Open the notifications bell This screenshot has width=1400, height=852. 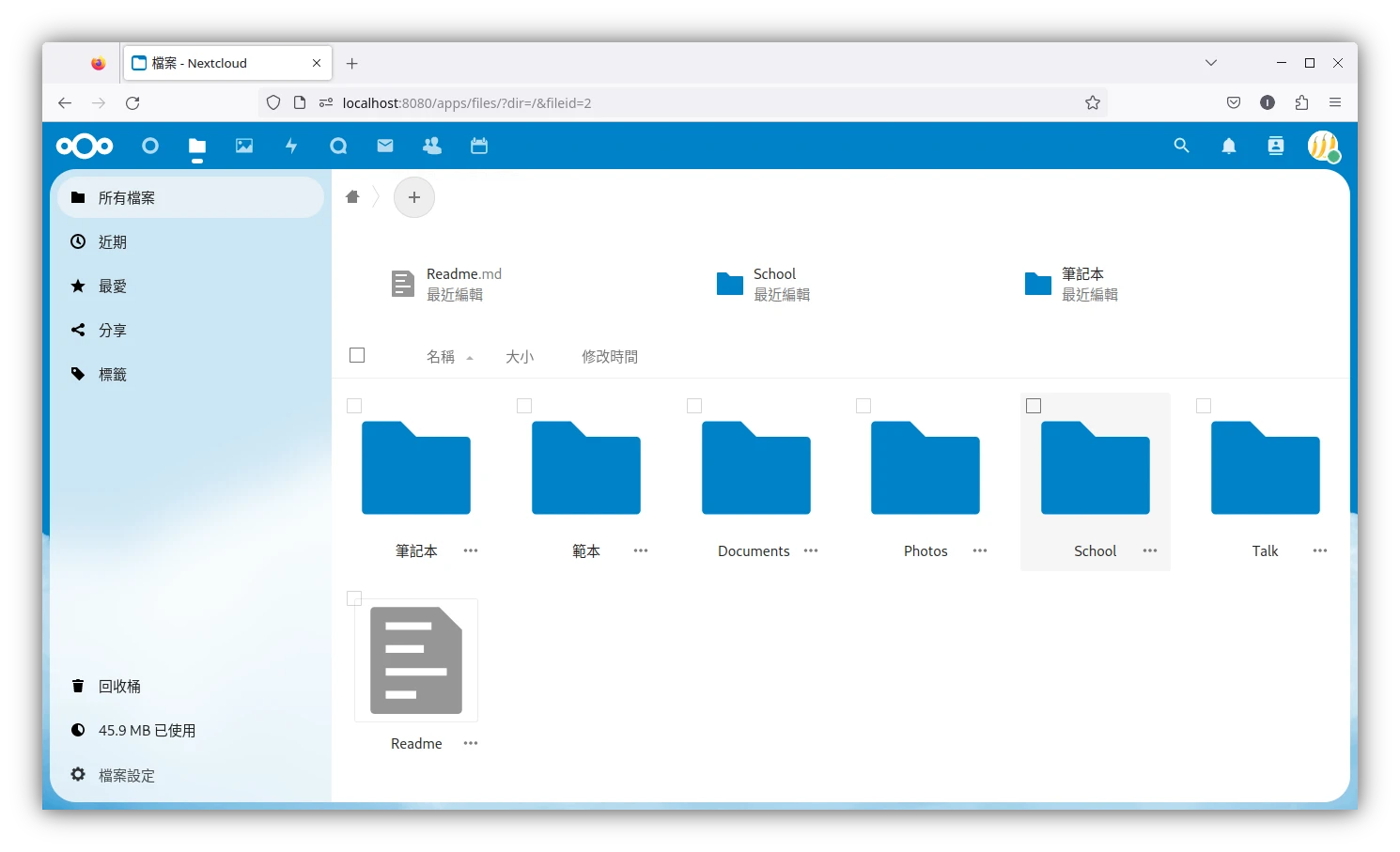point(1228,146)
